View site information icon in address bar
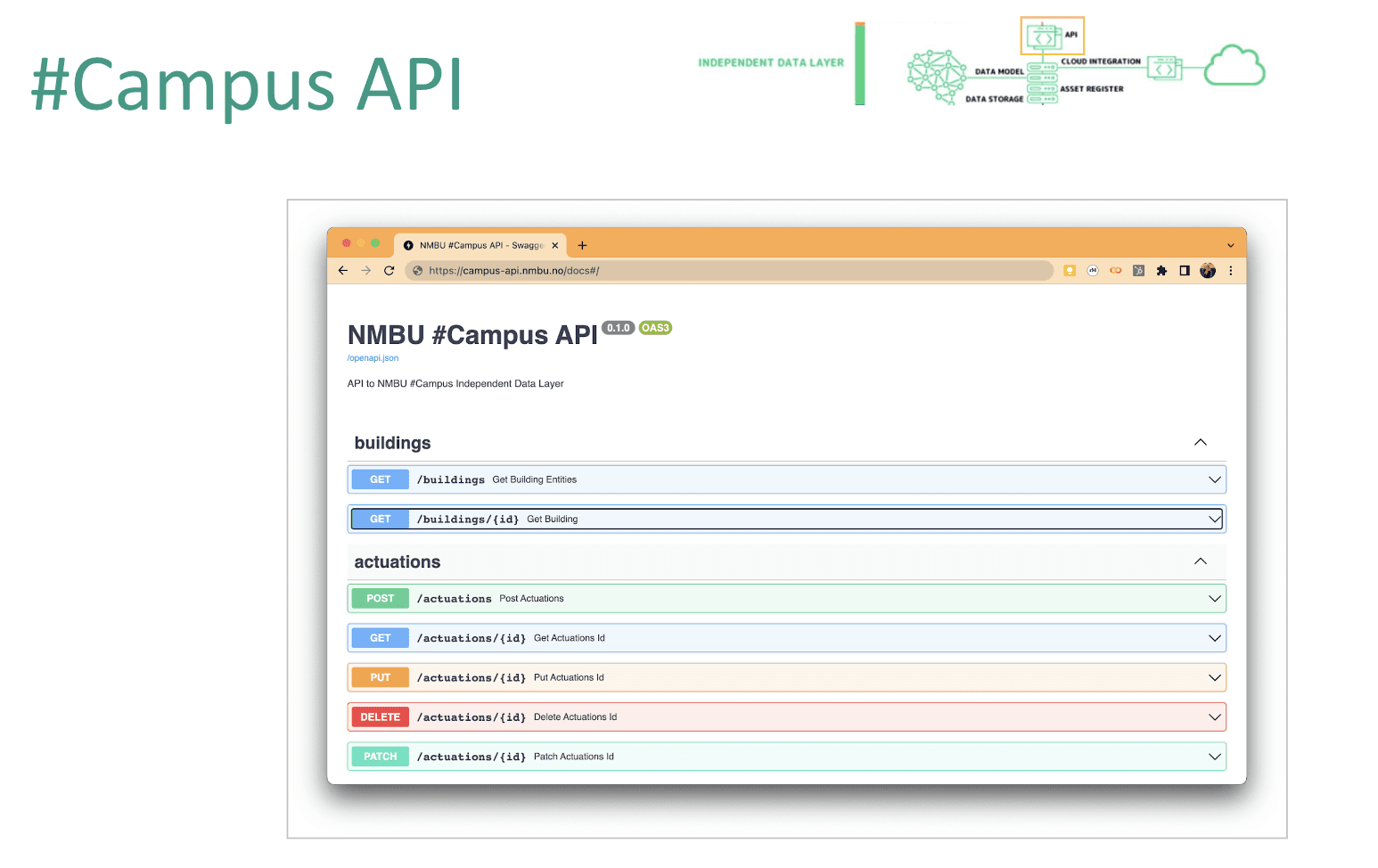Viewport: 1378px width, 868px height. pyautogui.click(x=418, y=271)
